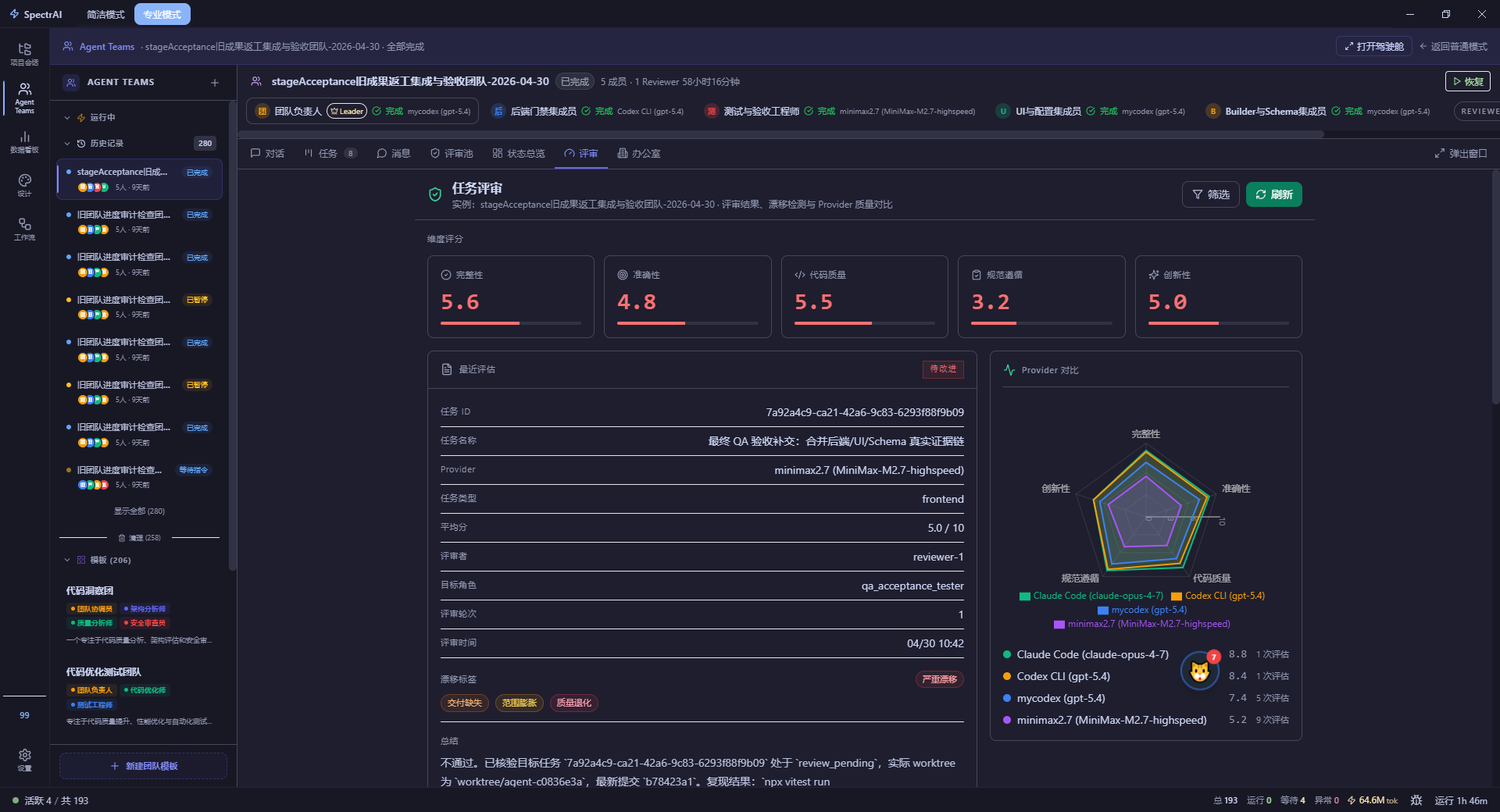Toggle Claude Code legend in radar chart
The image size is (1500, 812).
pos(1091,596)
